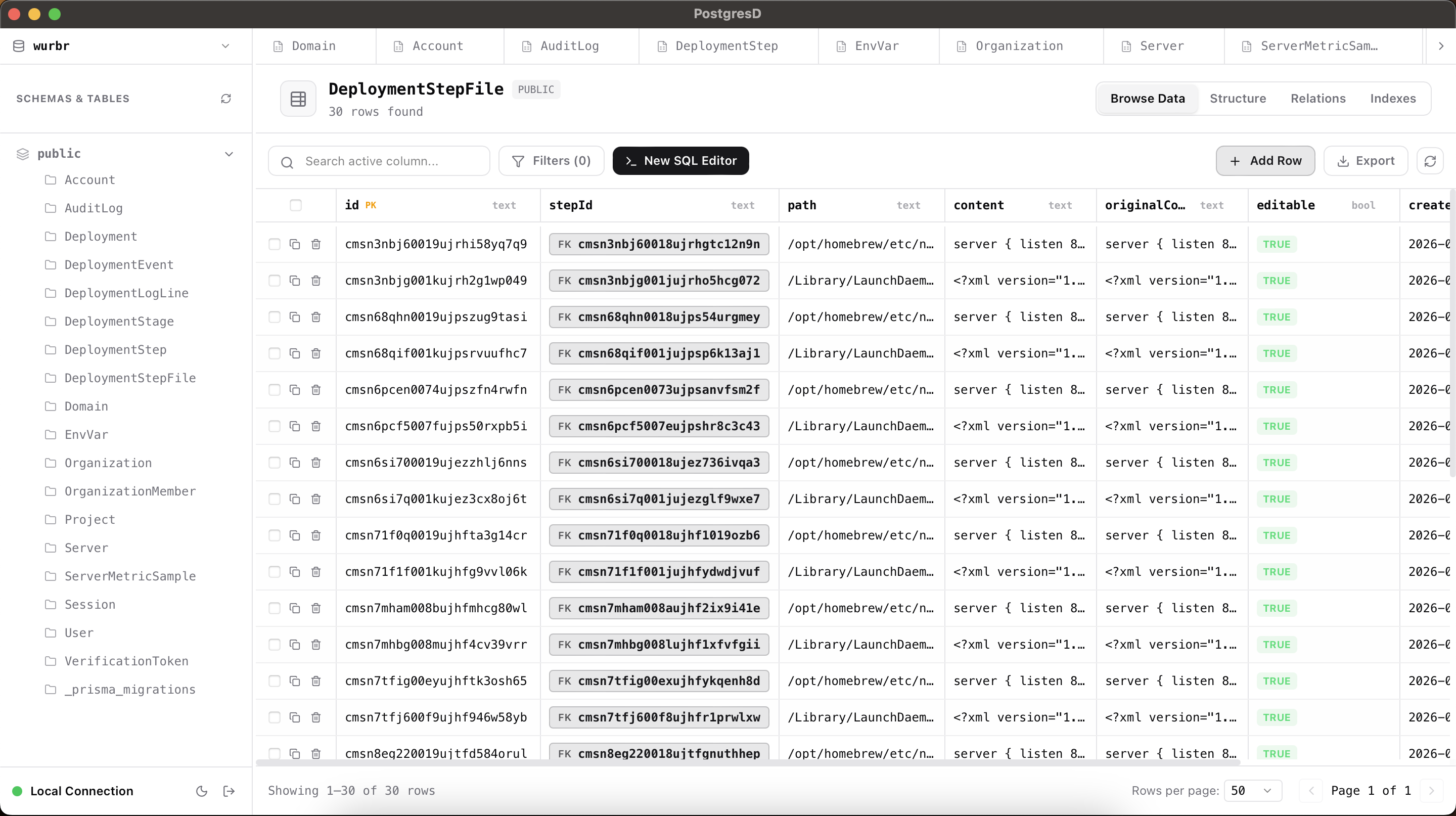
Task: Delete row cmsn6pcf5007fujps50rxpb5i
Action: (316, 426)
